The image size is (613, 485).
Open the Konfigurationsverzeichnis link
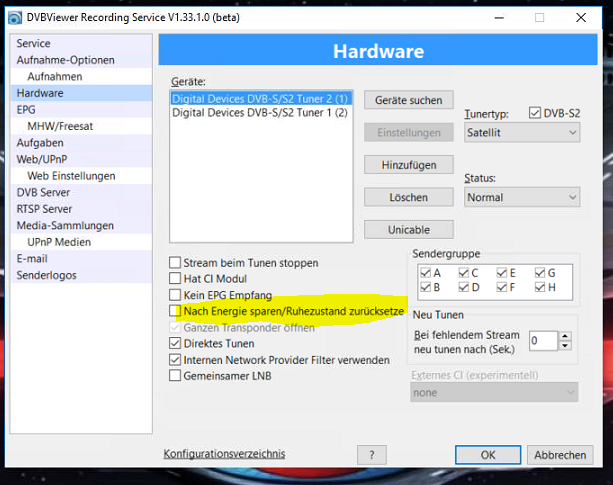224,454
